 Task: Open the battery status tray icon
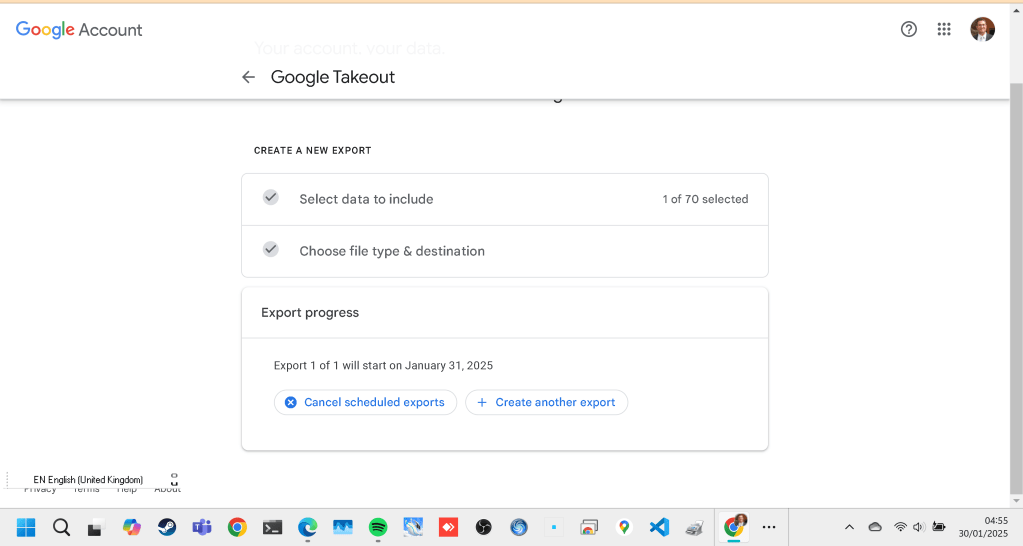point(939,527)
